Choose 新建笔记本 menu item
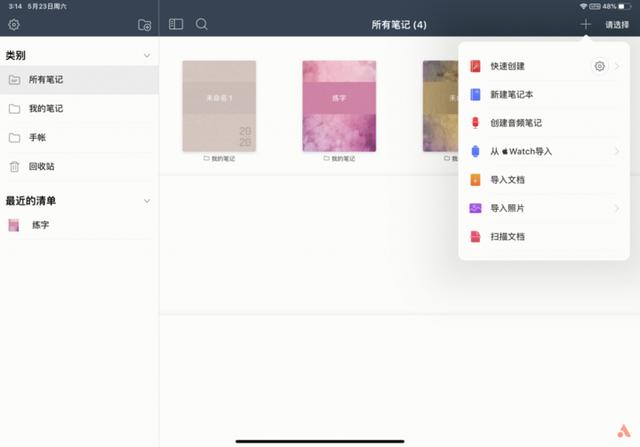 pyautogui.click(x=544, y=95)
